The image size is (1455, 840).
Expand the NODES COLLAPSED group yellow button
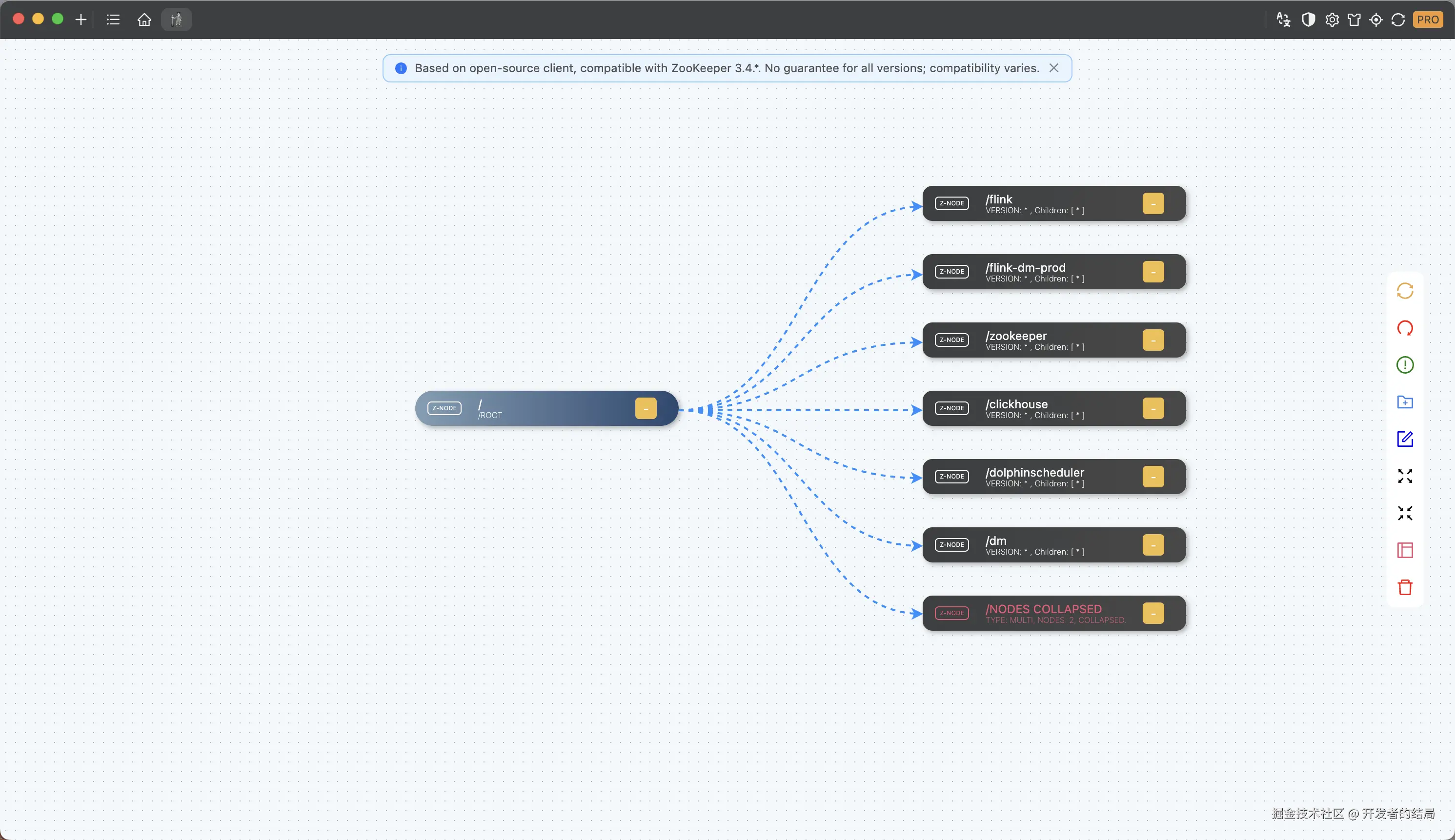pyautogui.click(x=1152, y=613)
